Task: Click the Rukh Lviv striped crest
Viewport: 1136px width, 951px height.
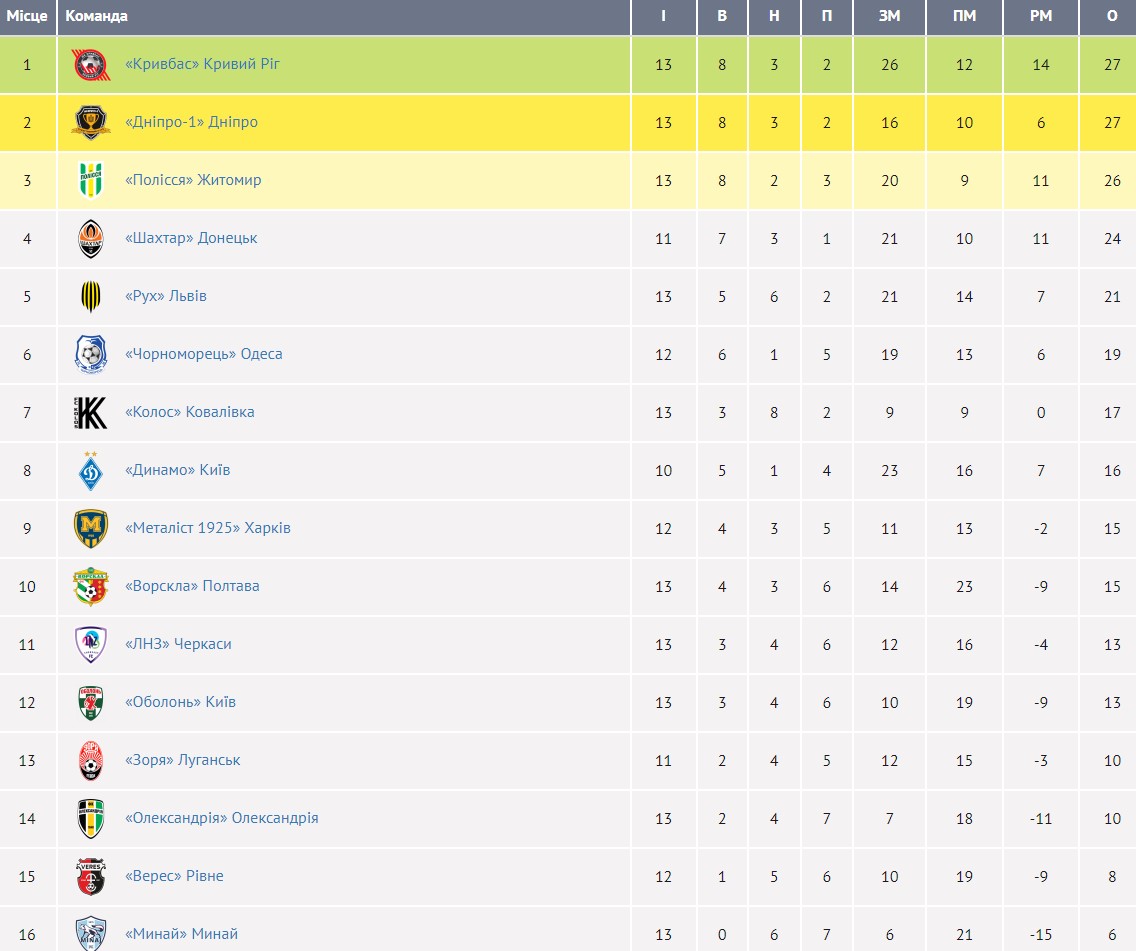Action: (x=90, y=297)
